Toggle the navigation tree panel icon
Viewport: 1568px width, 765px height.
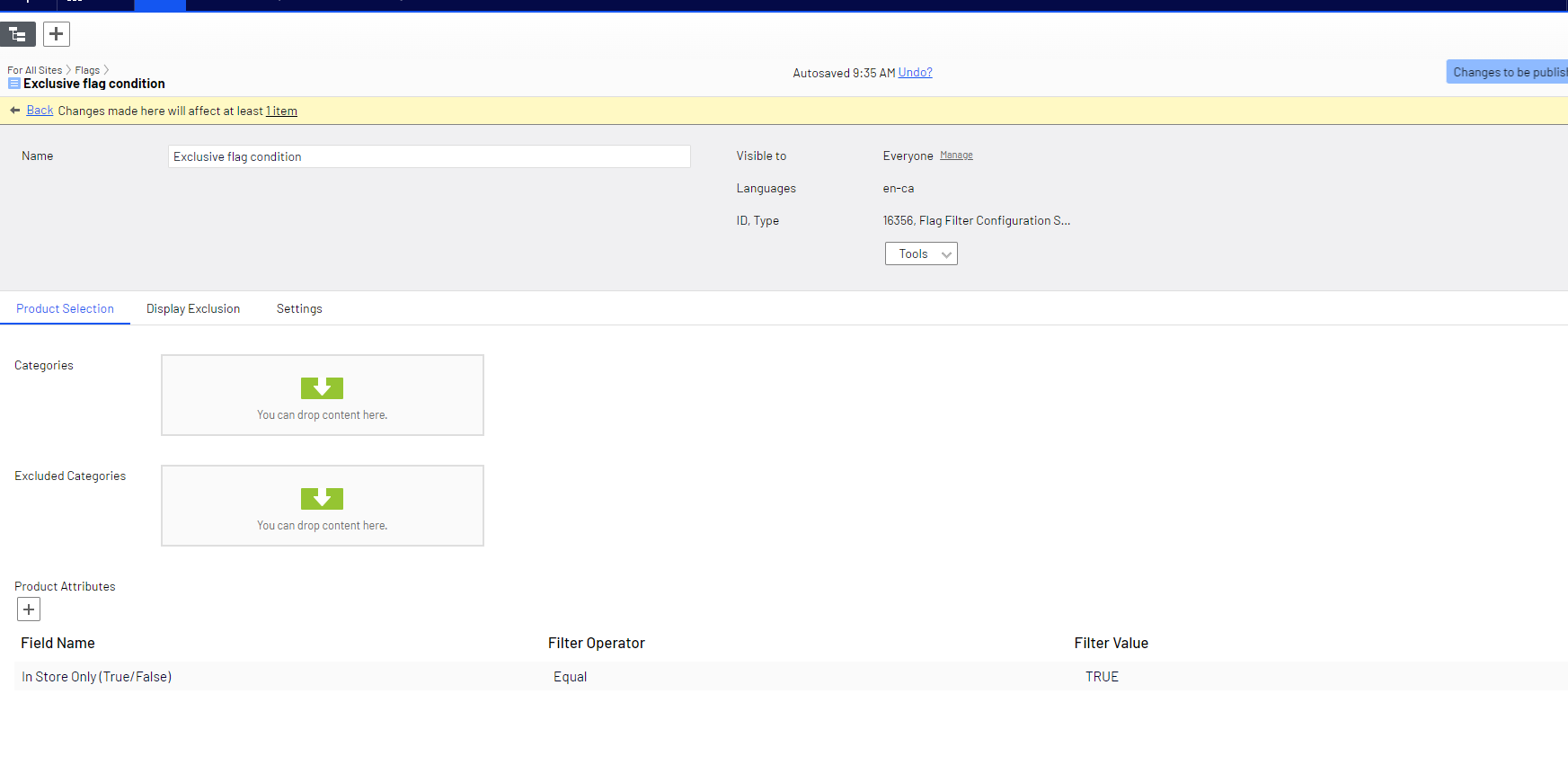click(17, 34)
